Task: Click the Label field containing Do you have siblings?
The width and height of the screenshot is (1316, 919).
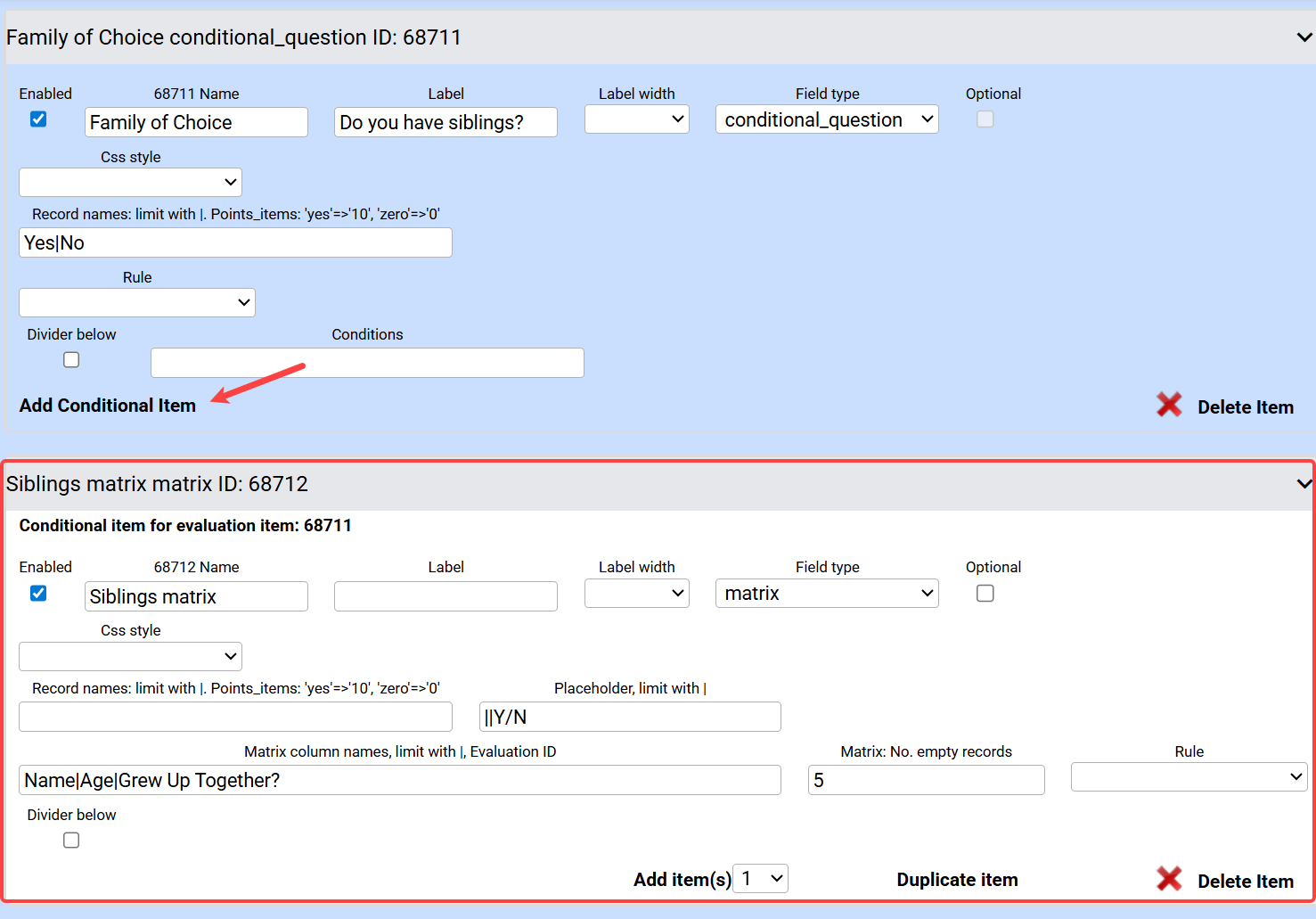Action: pos(445,123)
